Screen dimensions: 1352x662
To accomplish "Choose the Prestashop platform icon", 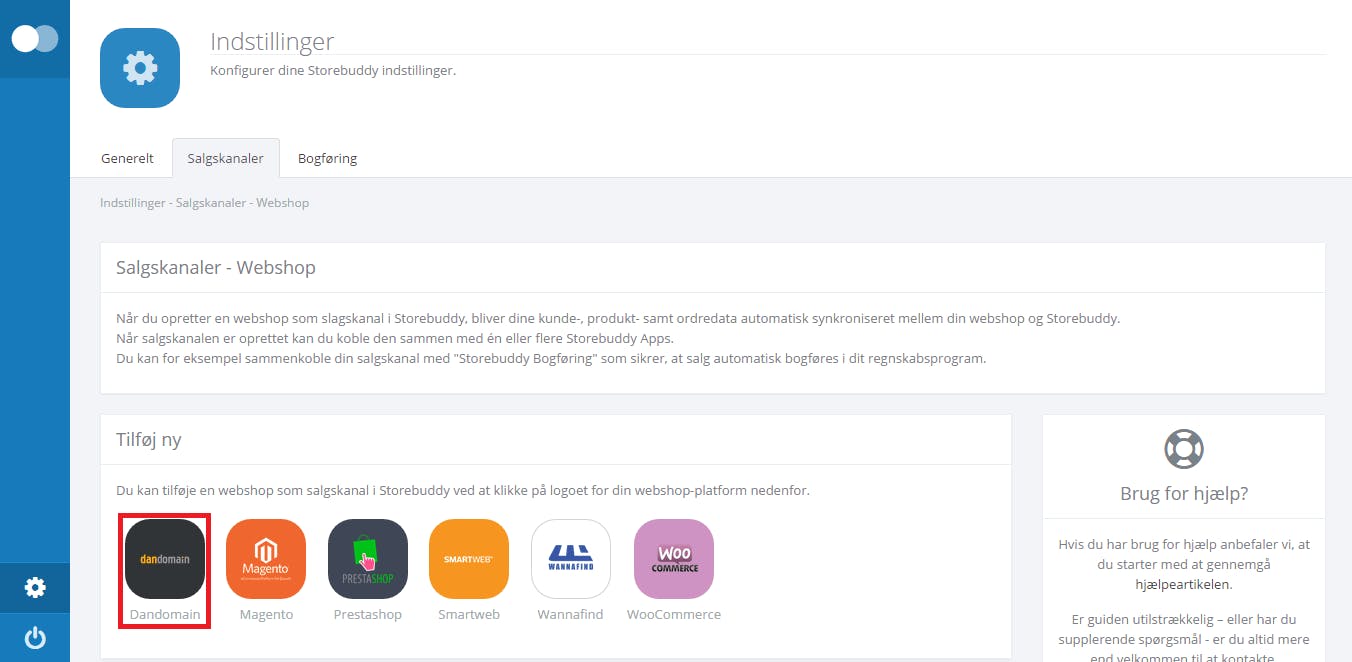I will point(368,558).
